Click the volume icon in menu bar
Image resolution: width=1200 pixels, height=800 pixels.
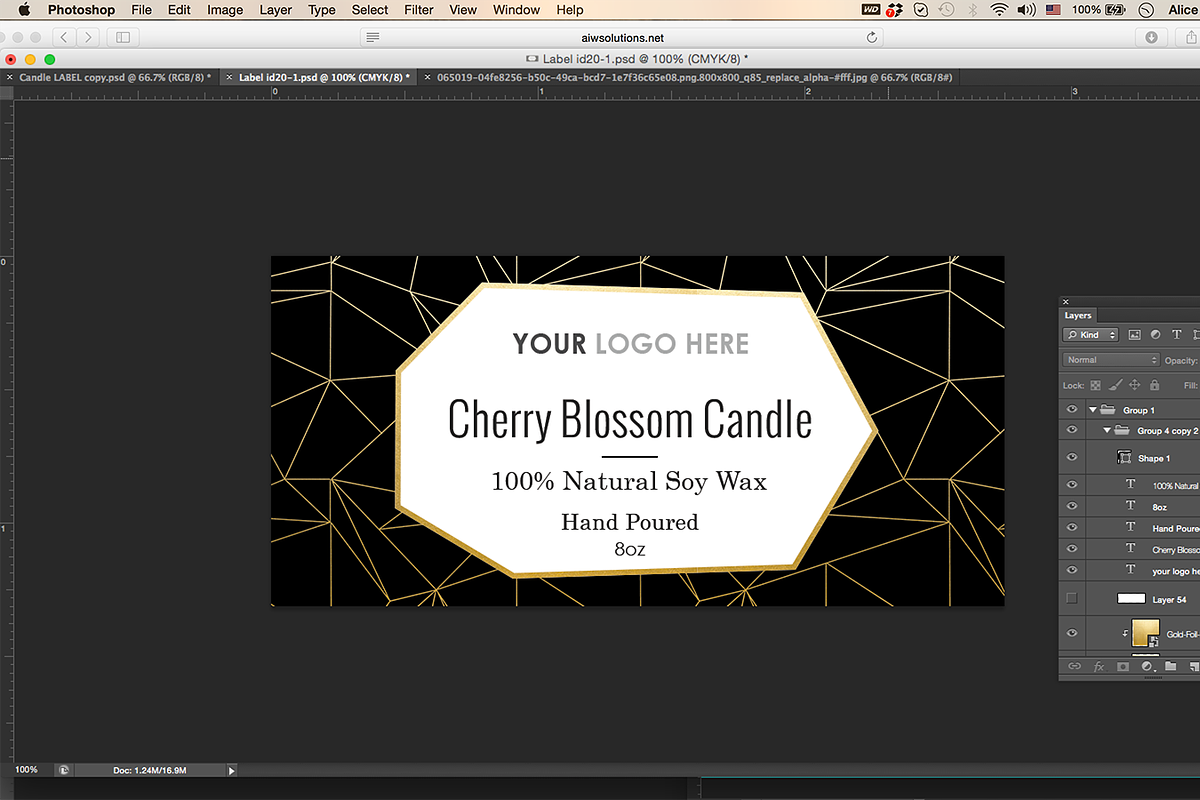coord(1025,10)
